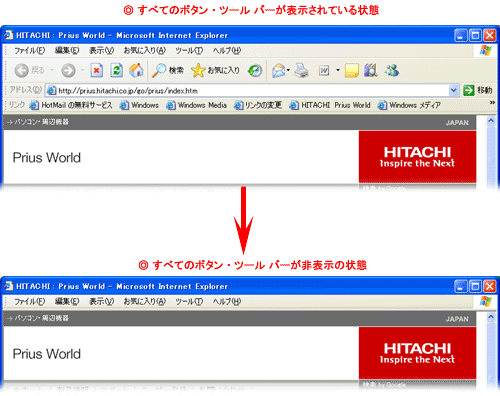Click the address URL text field
The width and height of the screenshot is (500, 396).
[x=252, y=90]
